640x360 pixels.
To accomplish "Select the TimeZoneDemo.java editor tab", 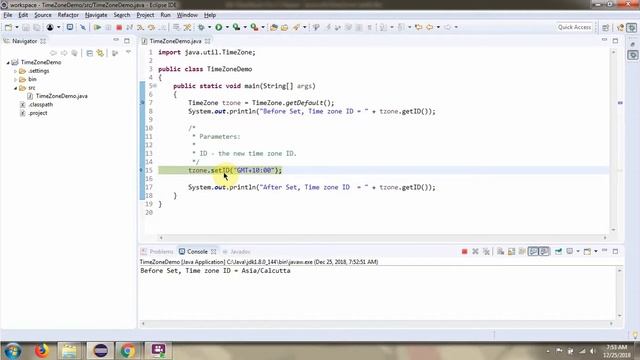I will [x=175, y=41].
